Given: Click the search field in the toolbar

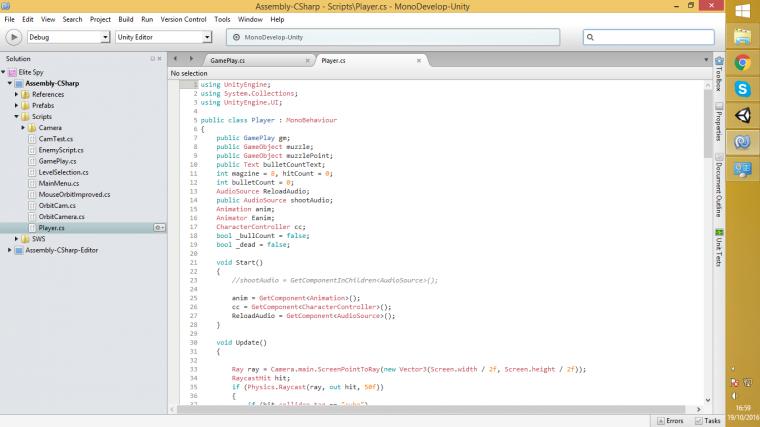Looking at the screenshot, I should [650, 37].
